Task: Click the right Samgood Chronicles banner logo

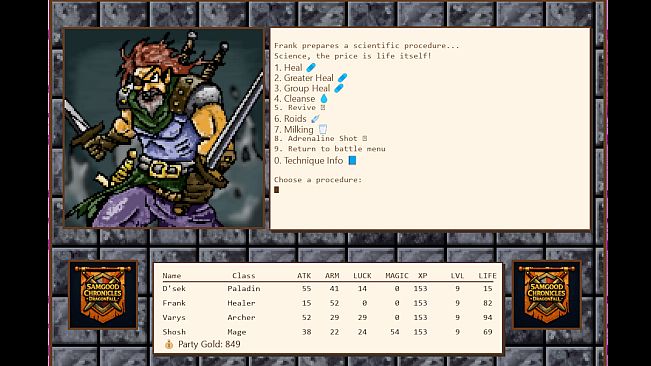Action: [547, 295]
